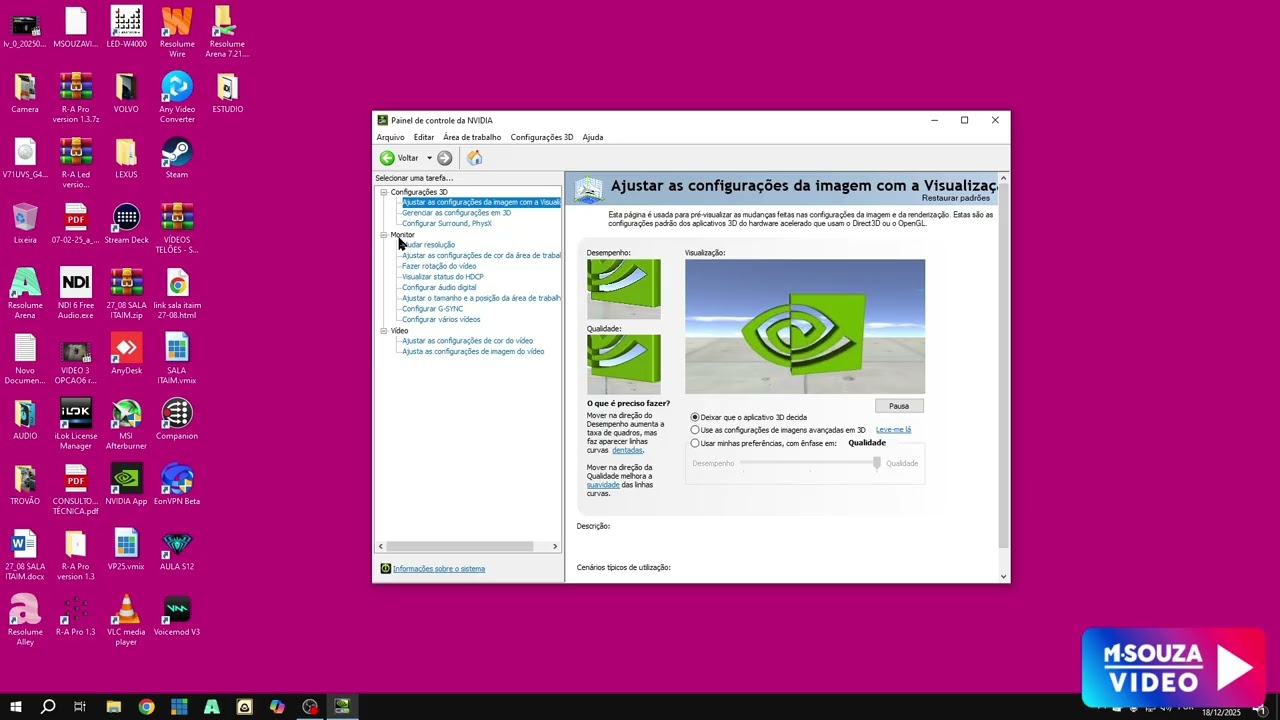Open Steam desktop icon

177,158
